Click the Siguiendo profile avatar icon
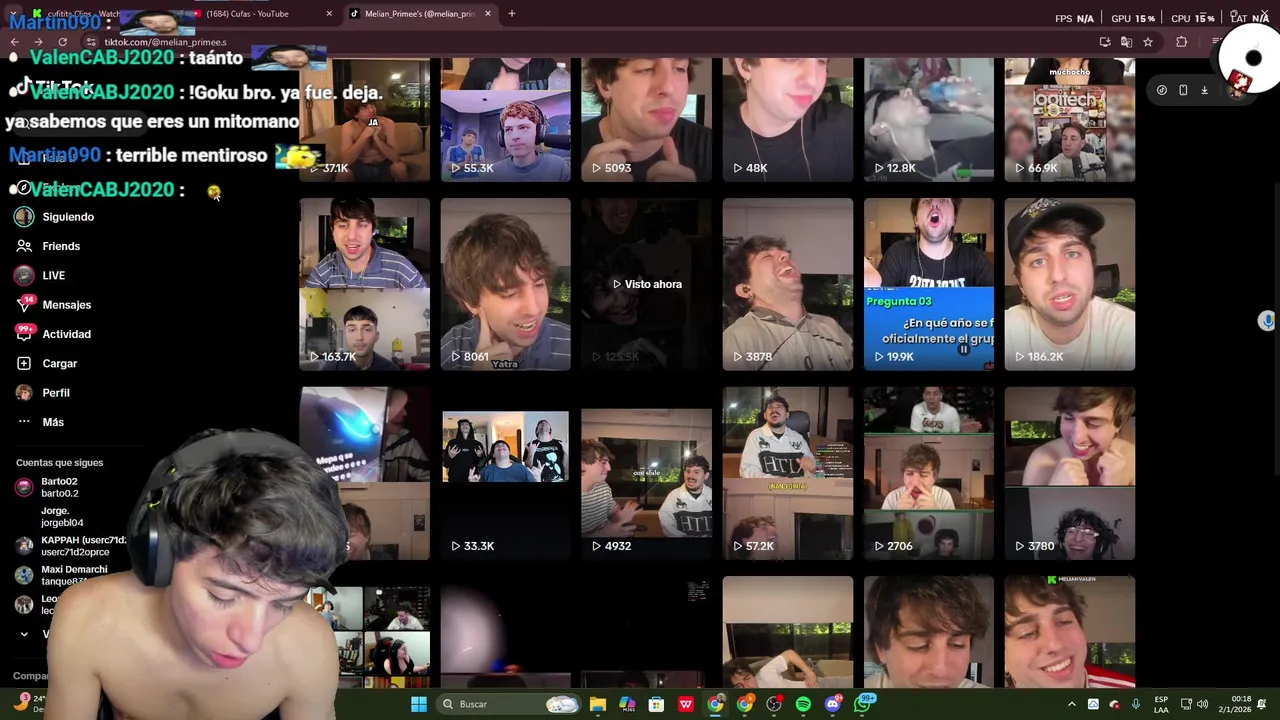This screenshot has width=1280, height=720. (24, 217)
